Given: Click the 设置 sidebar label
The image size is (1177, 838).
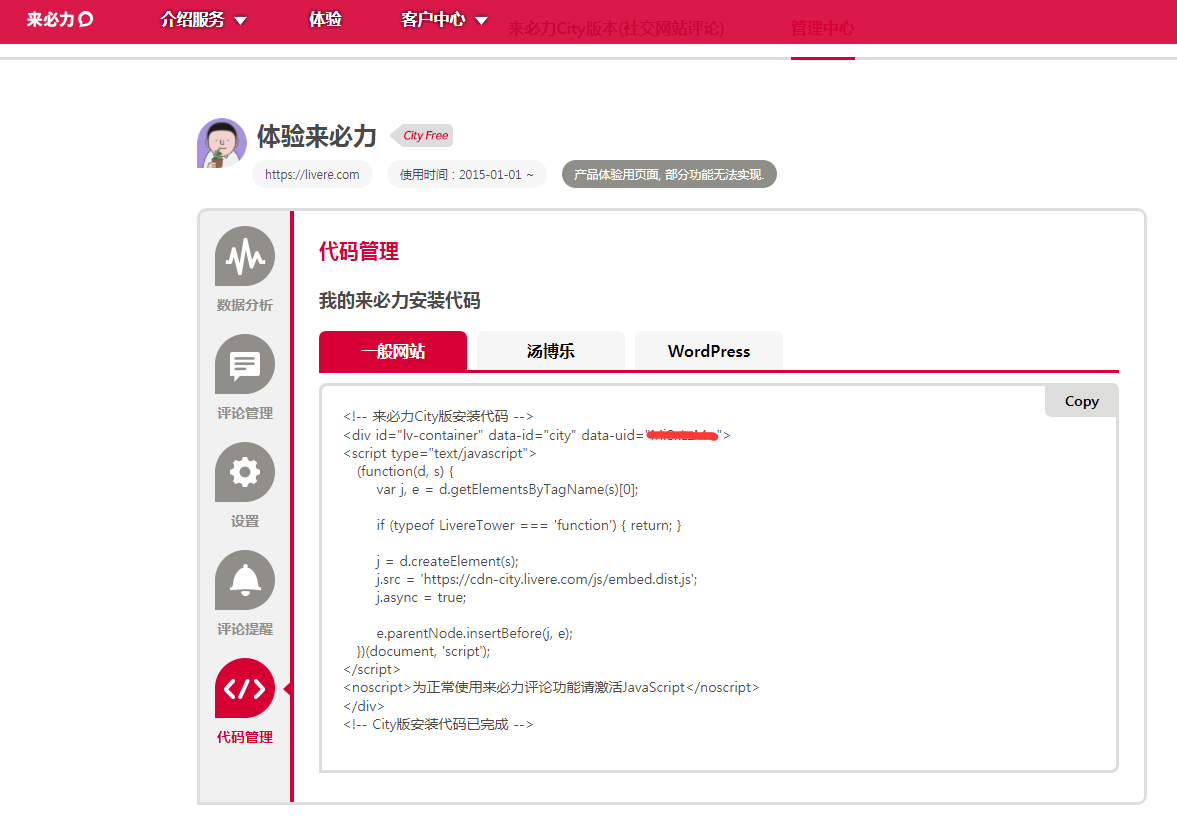Looking at the screenshot, I should coord(245,521).
